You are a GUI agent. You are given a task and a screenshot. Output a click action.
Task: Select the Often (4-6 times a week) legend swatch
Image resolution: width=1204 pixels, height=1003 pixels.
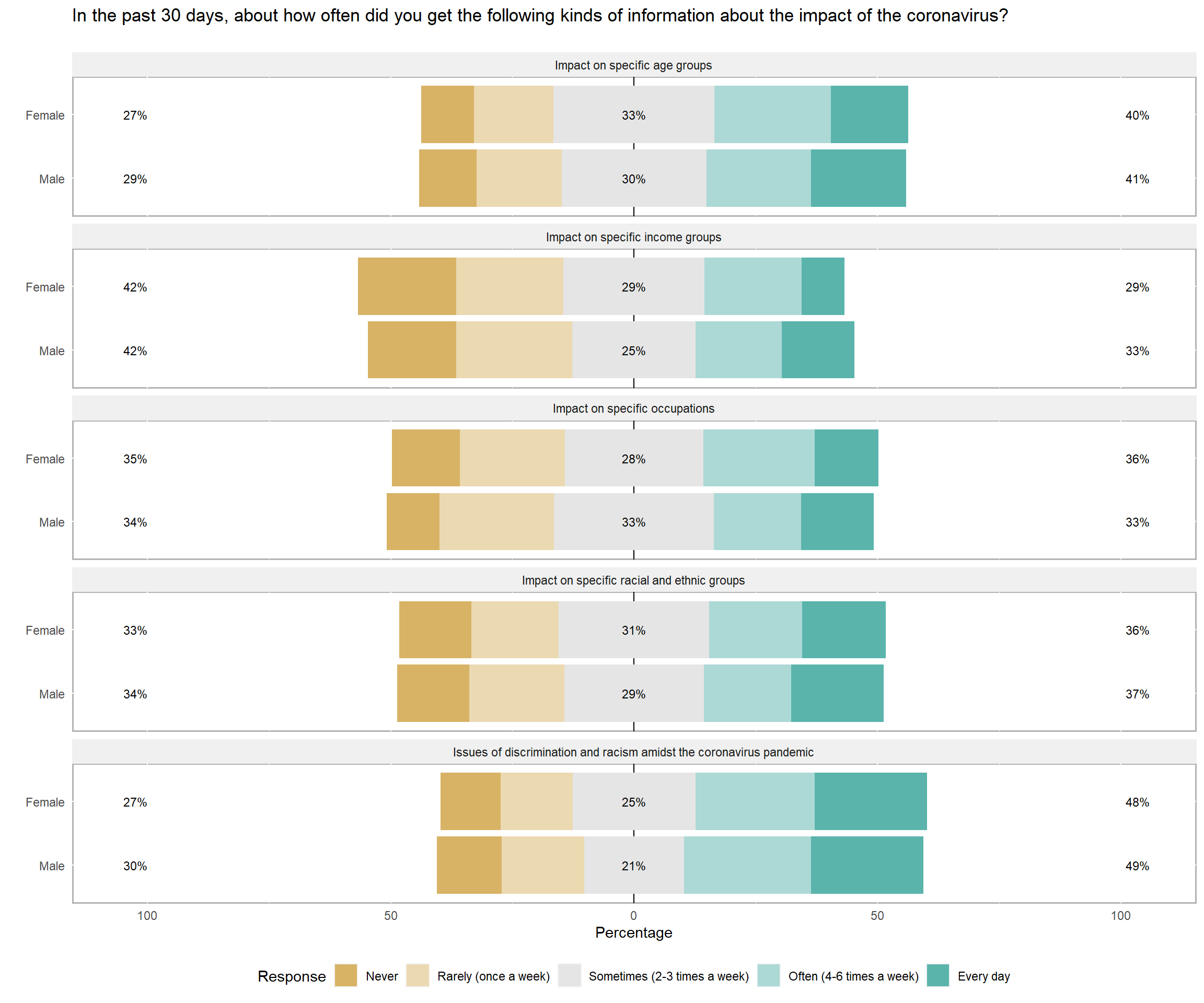pos(768,975)
